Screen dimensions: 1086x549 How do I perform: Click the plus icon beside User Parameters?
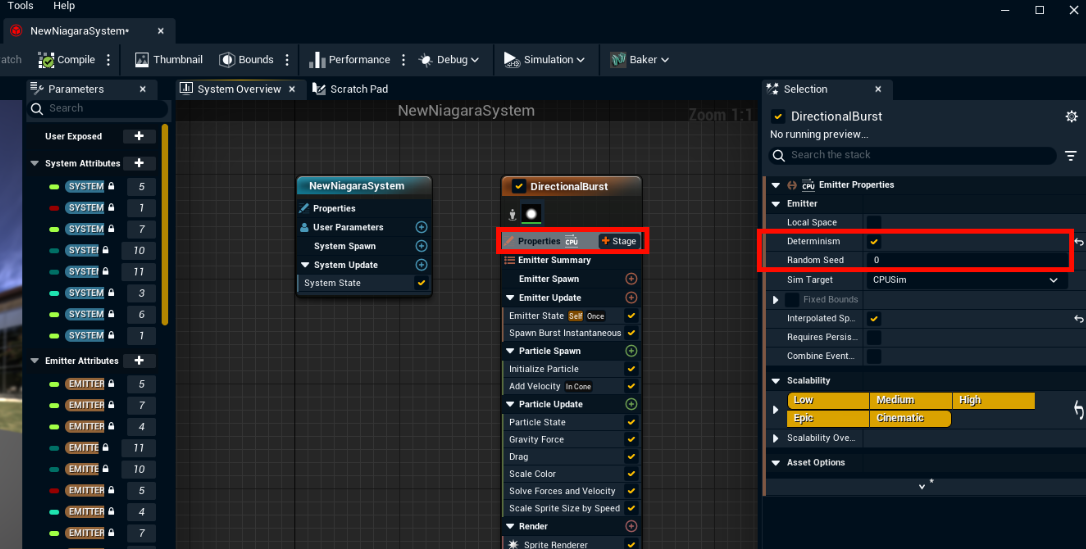(421, 227)
